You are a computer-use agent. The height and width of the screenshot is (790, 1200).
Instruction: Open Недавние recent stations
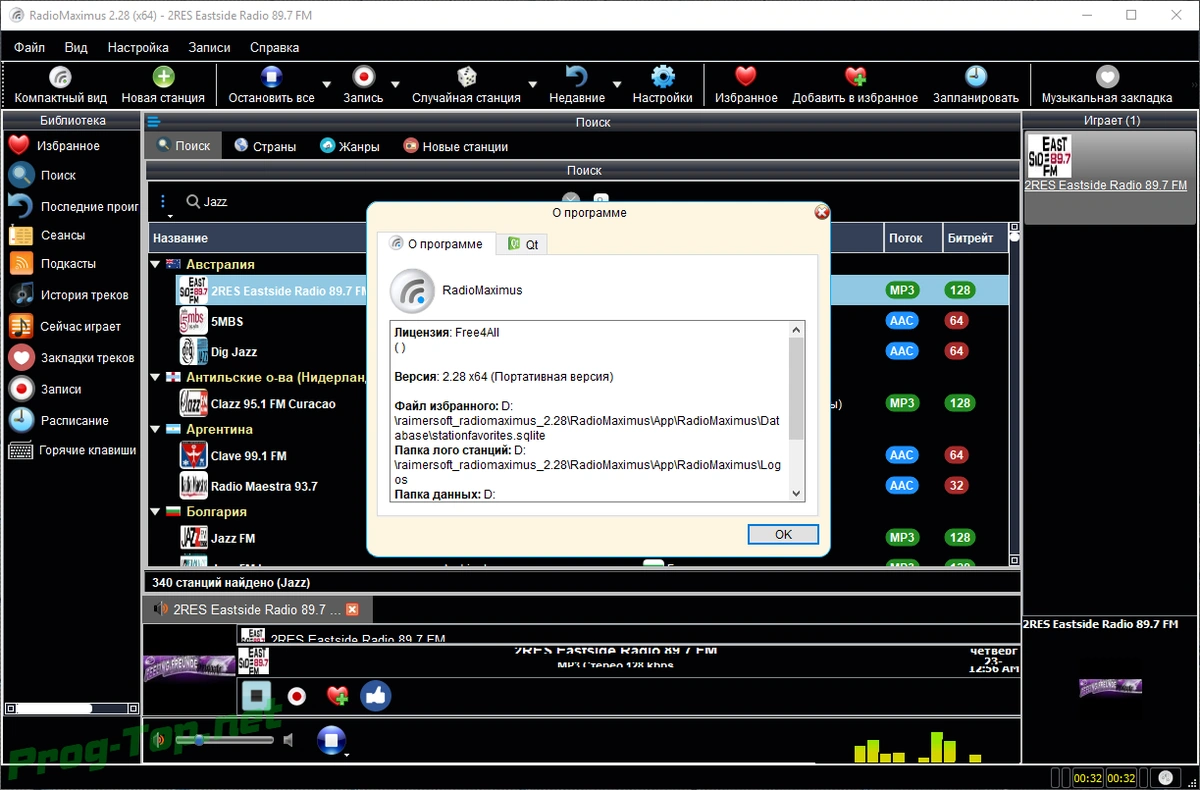pyautogui.click(x=577, y=85)
